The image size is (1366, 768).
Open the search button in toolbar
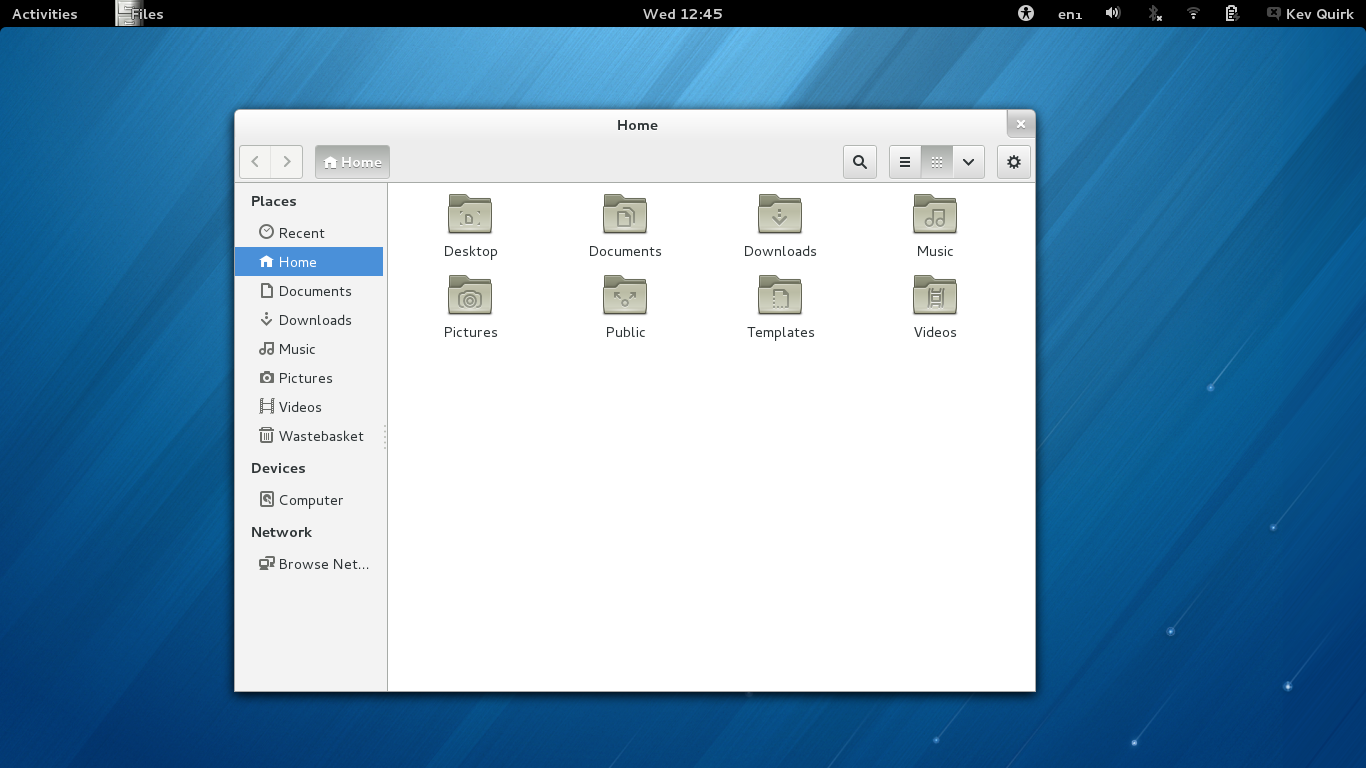pos(860,162)
